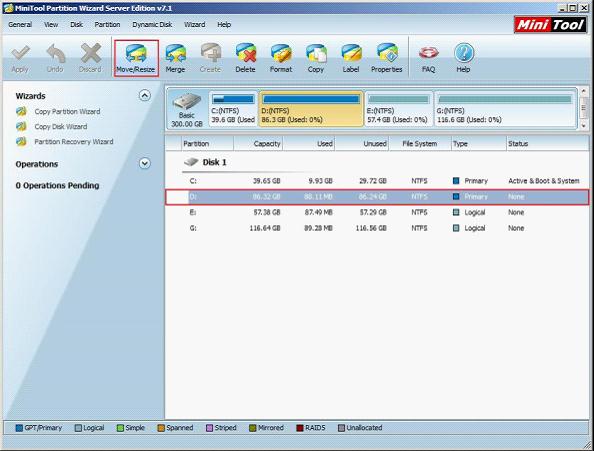
Task: Sort by Partition column header
Action: (207, 144)
